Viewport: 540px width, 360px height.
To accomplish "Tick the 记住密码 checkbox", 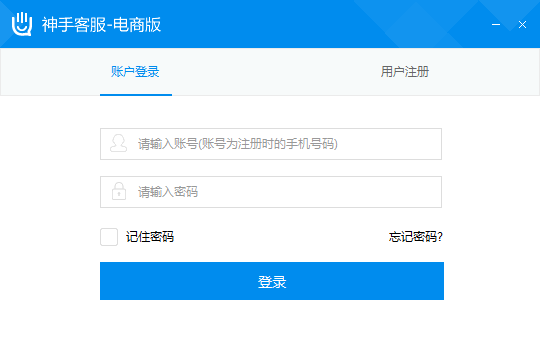I will click(x=109, y=237).
